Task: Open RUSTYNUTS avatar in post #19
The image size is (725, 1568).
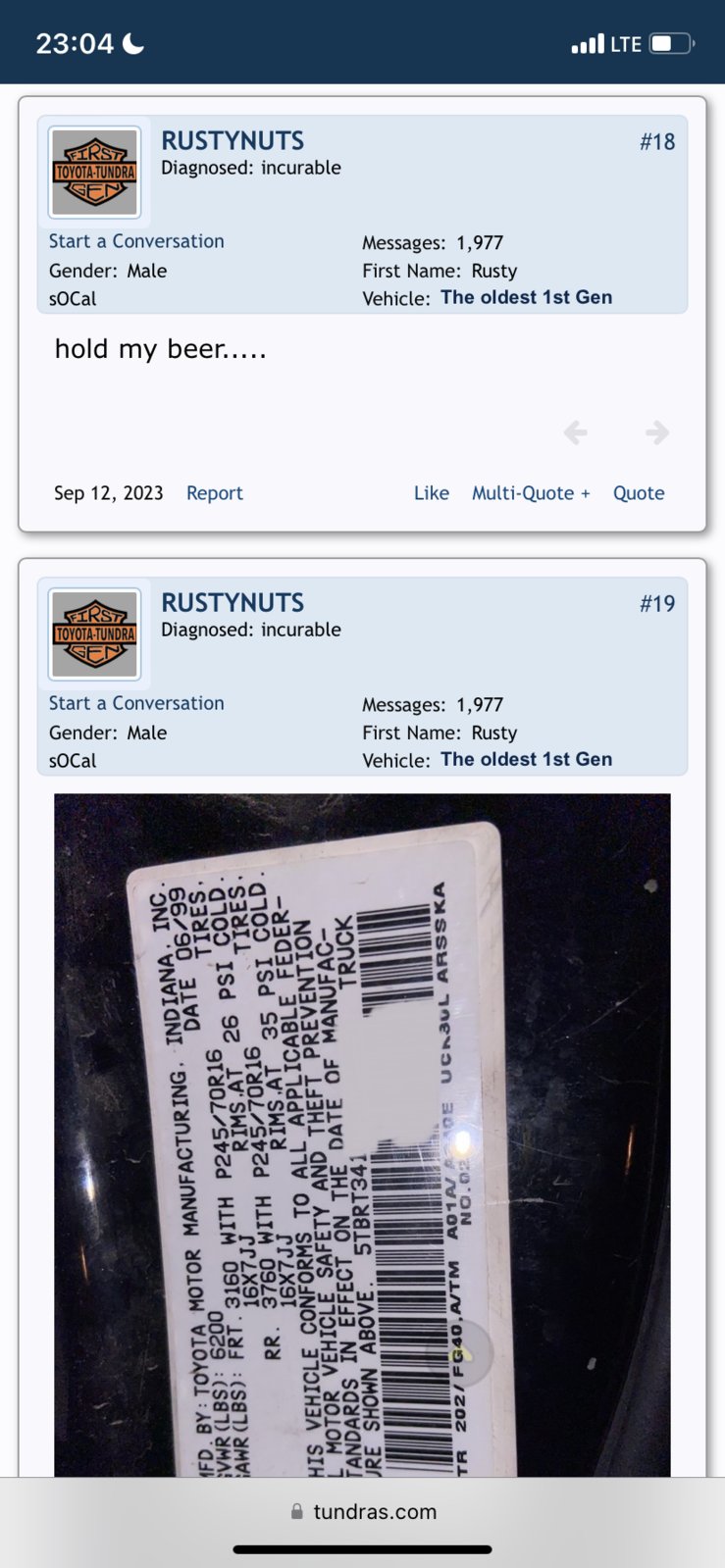Action: [94, 634]
